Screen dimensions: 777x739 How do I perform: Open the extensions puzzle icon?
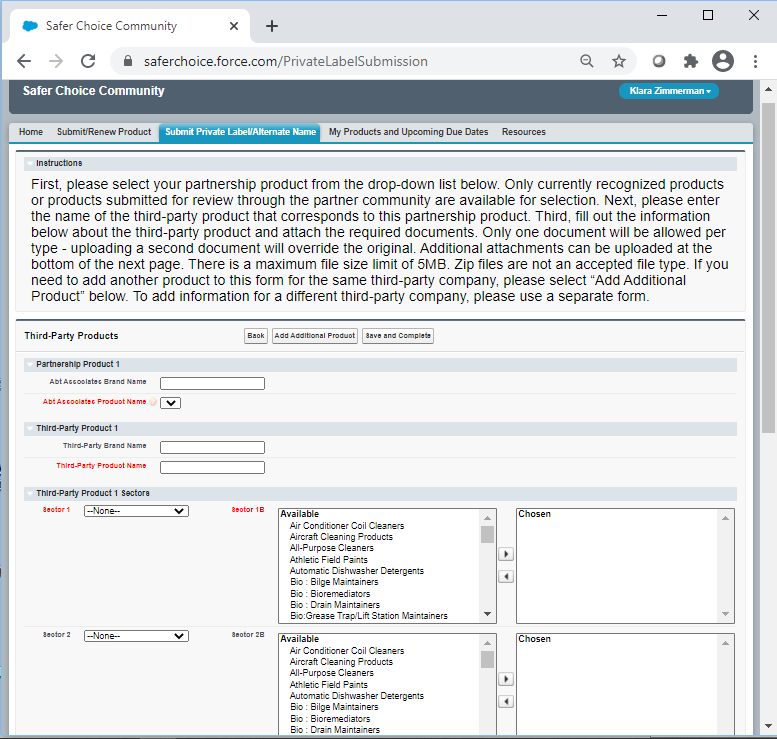690,61
